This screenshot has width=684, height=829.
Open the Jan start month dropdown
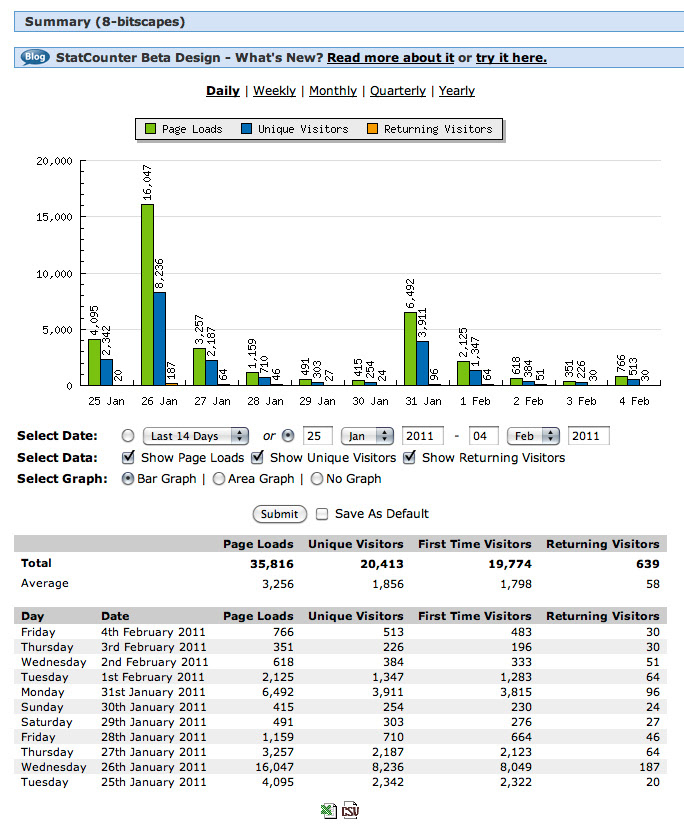pos(367,436)
